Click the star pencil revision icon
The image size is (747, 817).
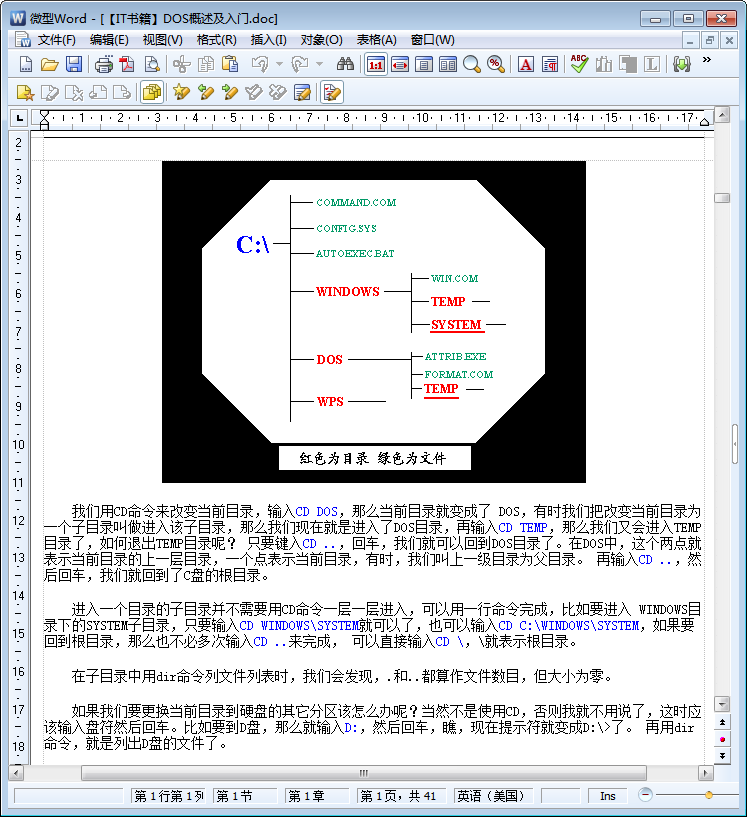click(x=182, y=93)
